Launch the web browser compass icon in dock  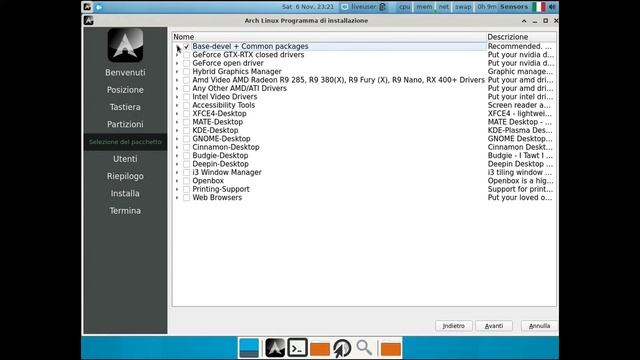tap(342, 348)
